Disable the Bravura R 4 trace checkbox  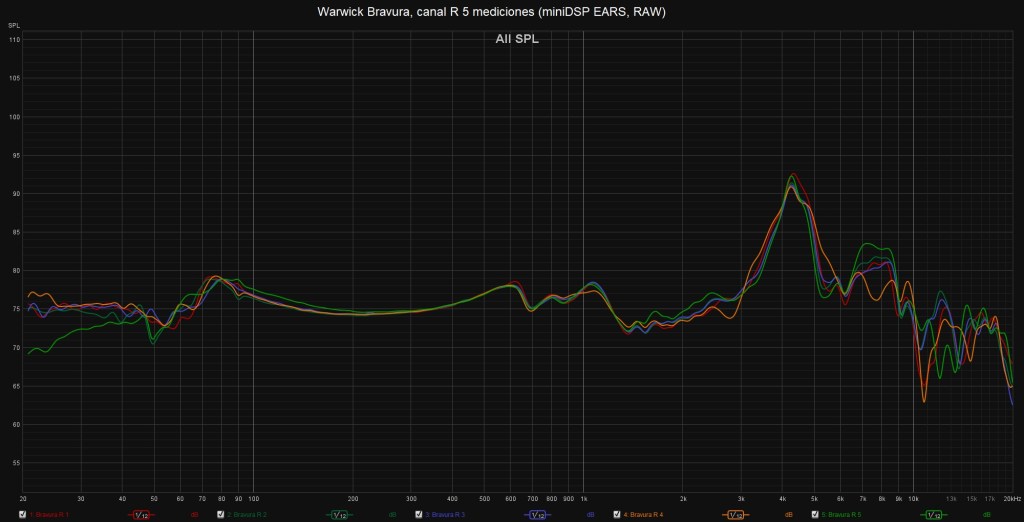(617, 515)
